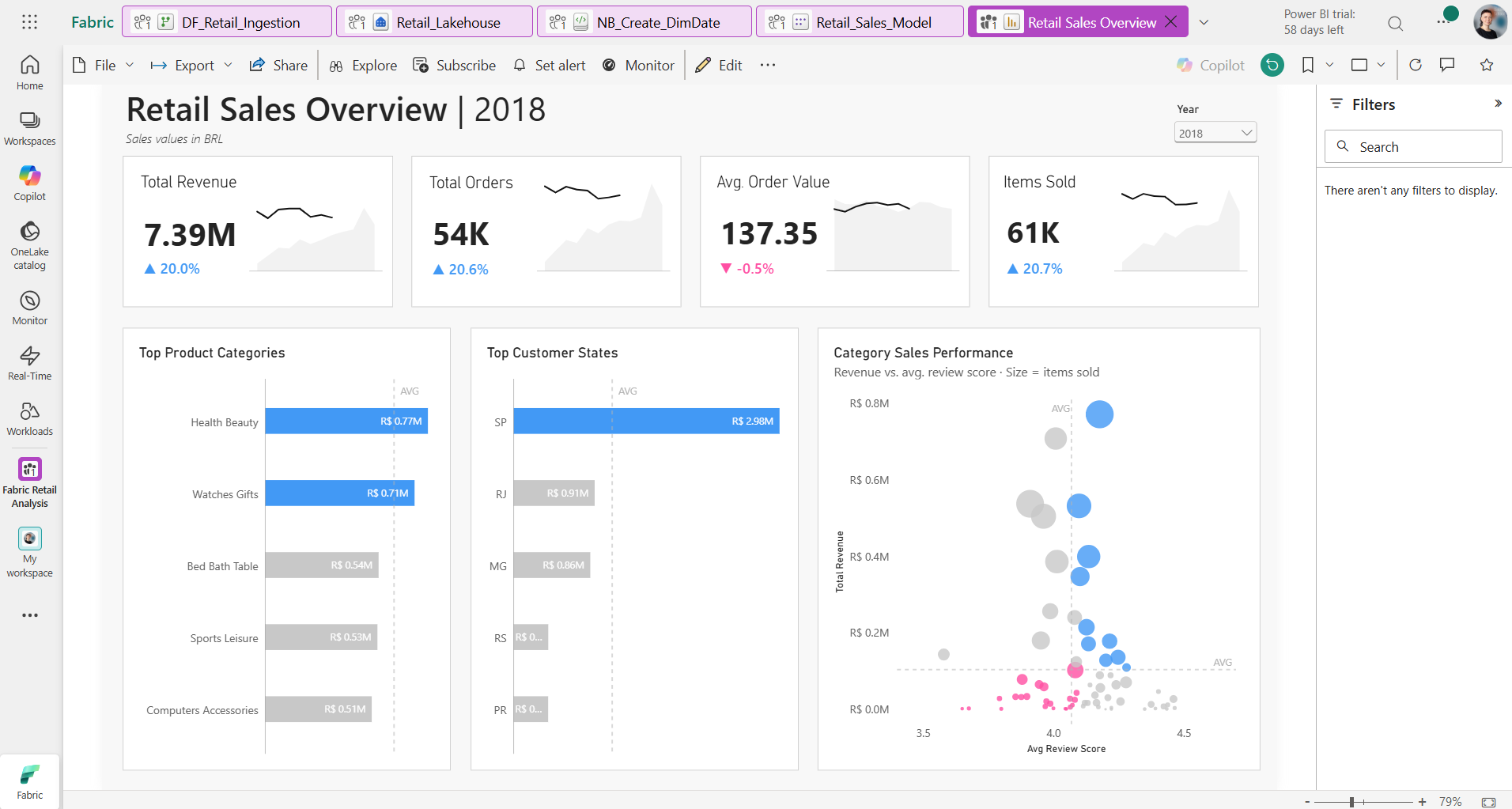Switch to the NB_Create_DimDate tab
Viewport: 1512px width, 809px height.
point(644,22)
